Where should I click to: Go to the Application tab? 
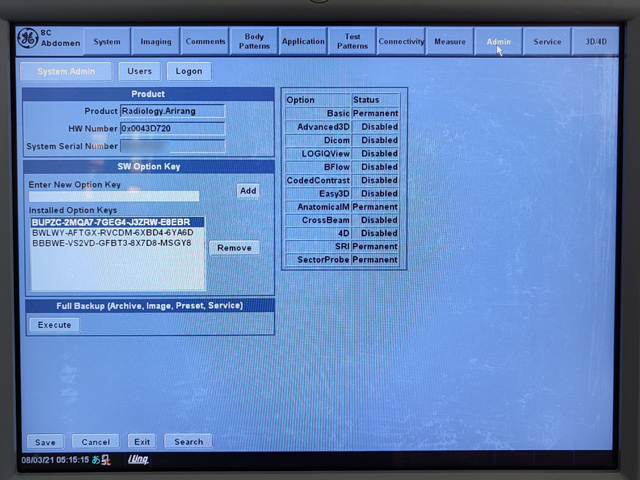click(x=303, y=41)
